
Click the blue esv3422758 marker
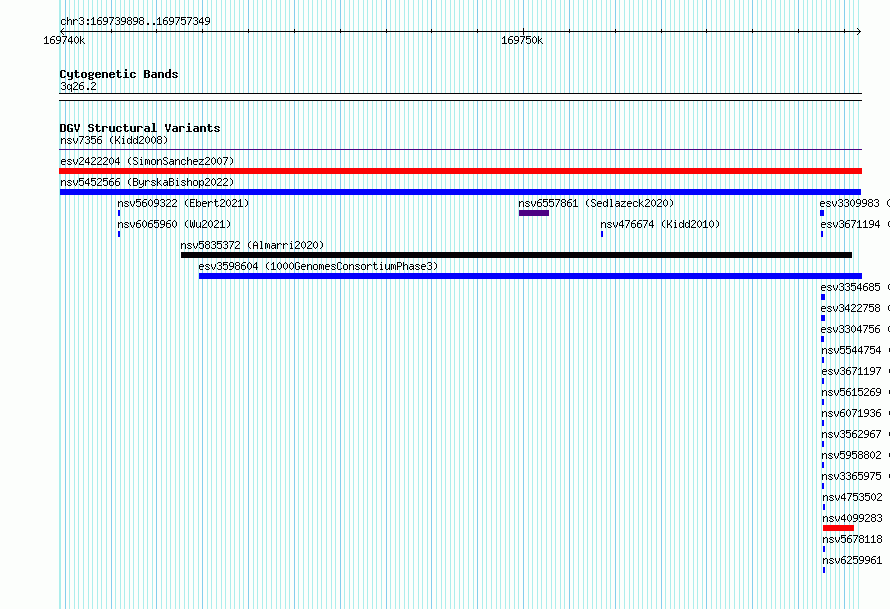coord(823,318)
